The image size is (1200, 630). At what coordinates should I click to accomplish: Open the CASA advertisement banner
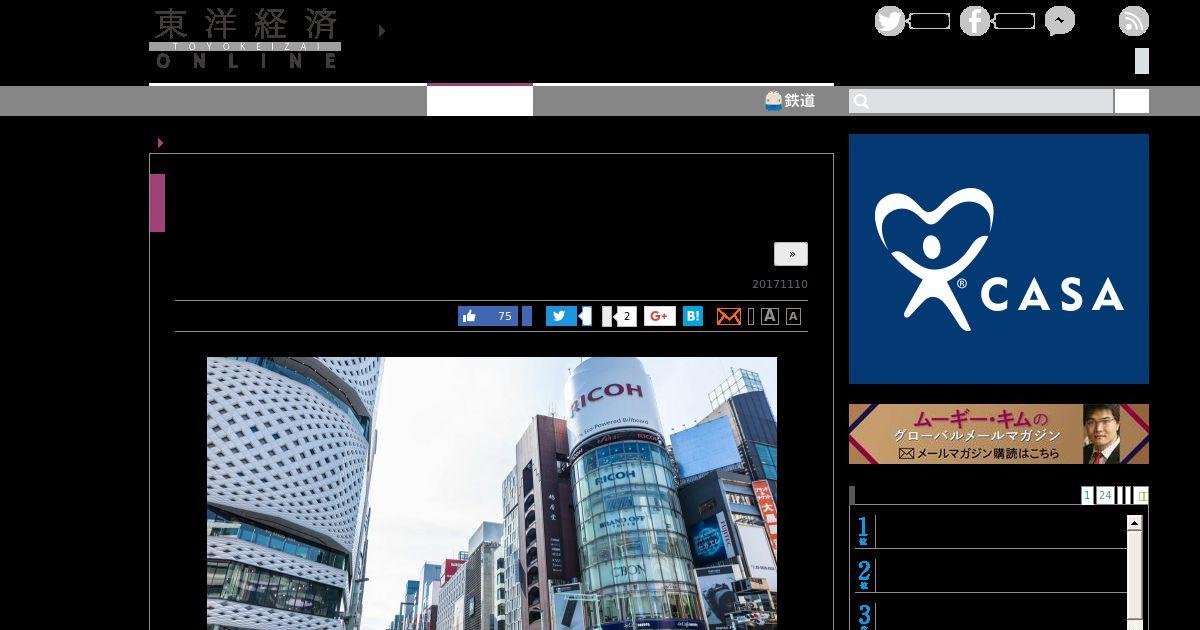pos(999,259)
